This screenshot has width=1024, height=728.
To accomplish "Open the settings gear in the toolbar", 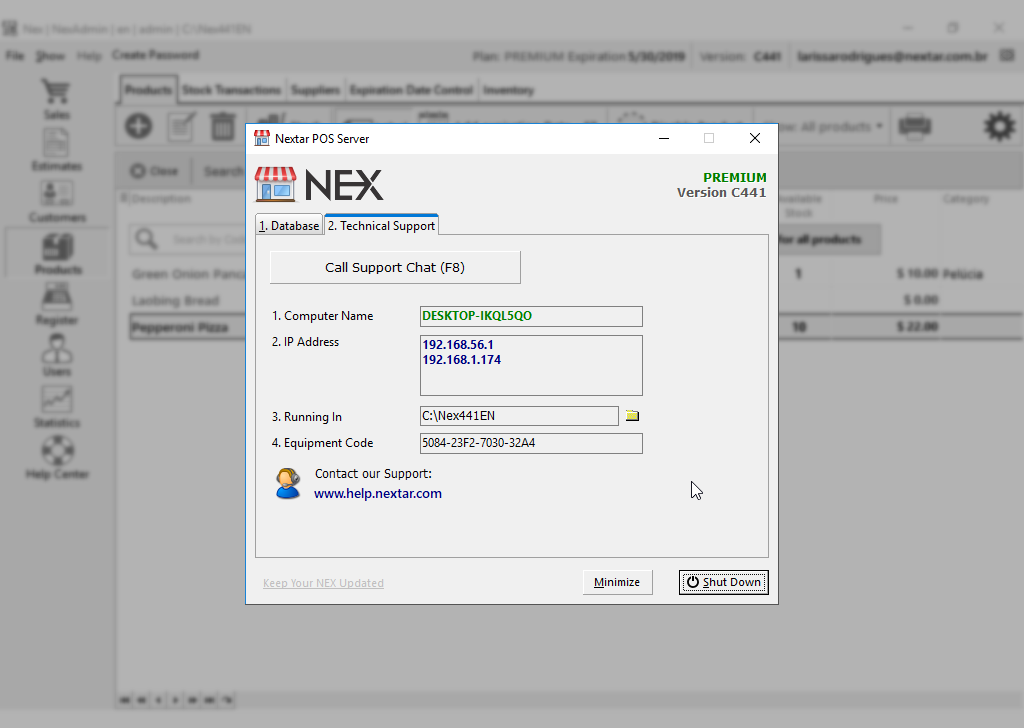I will point(997,126).
